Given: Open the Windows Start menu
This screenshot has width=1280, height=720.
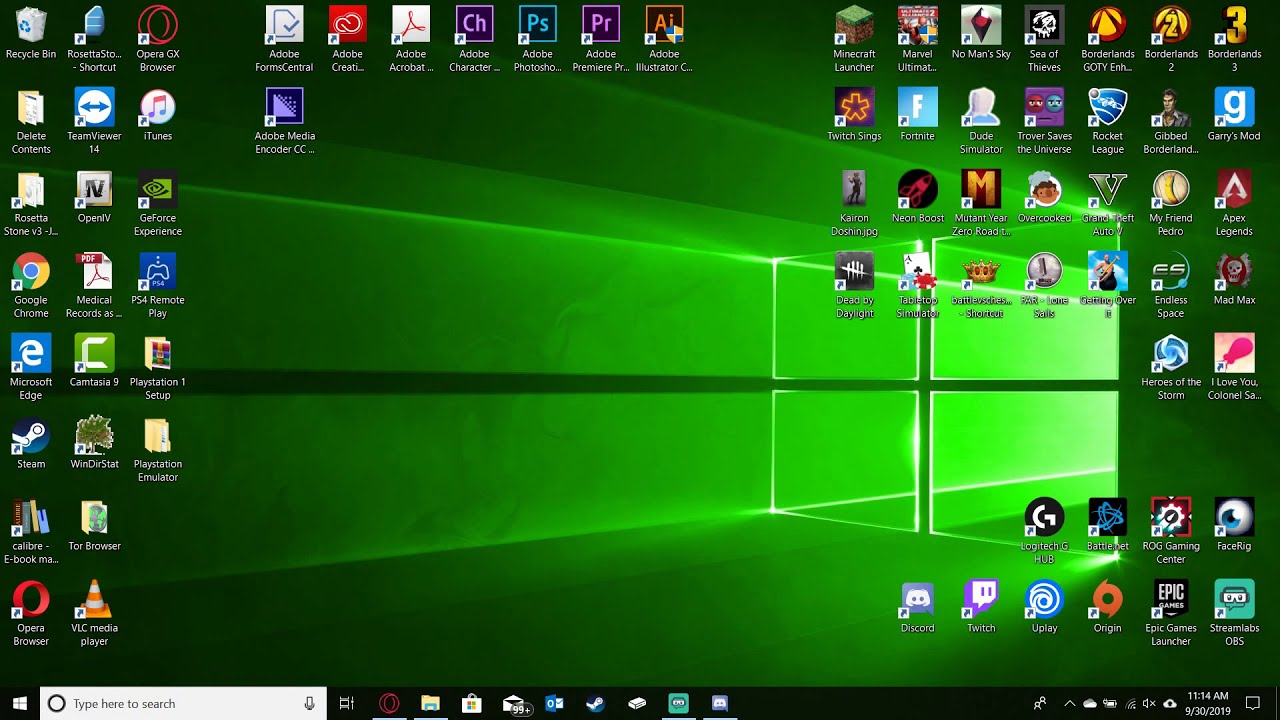Looking at the screenshot, I should point(19,703).
